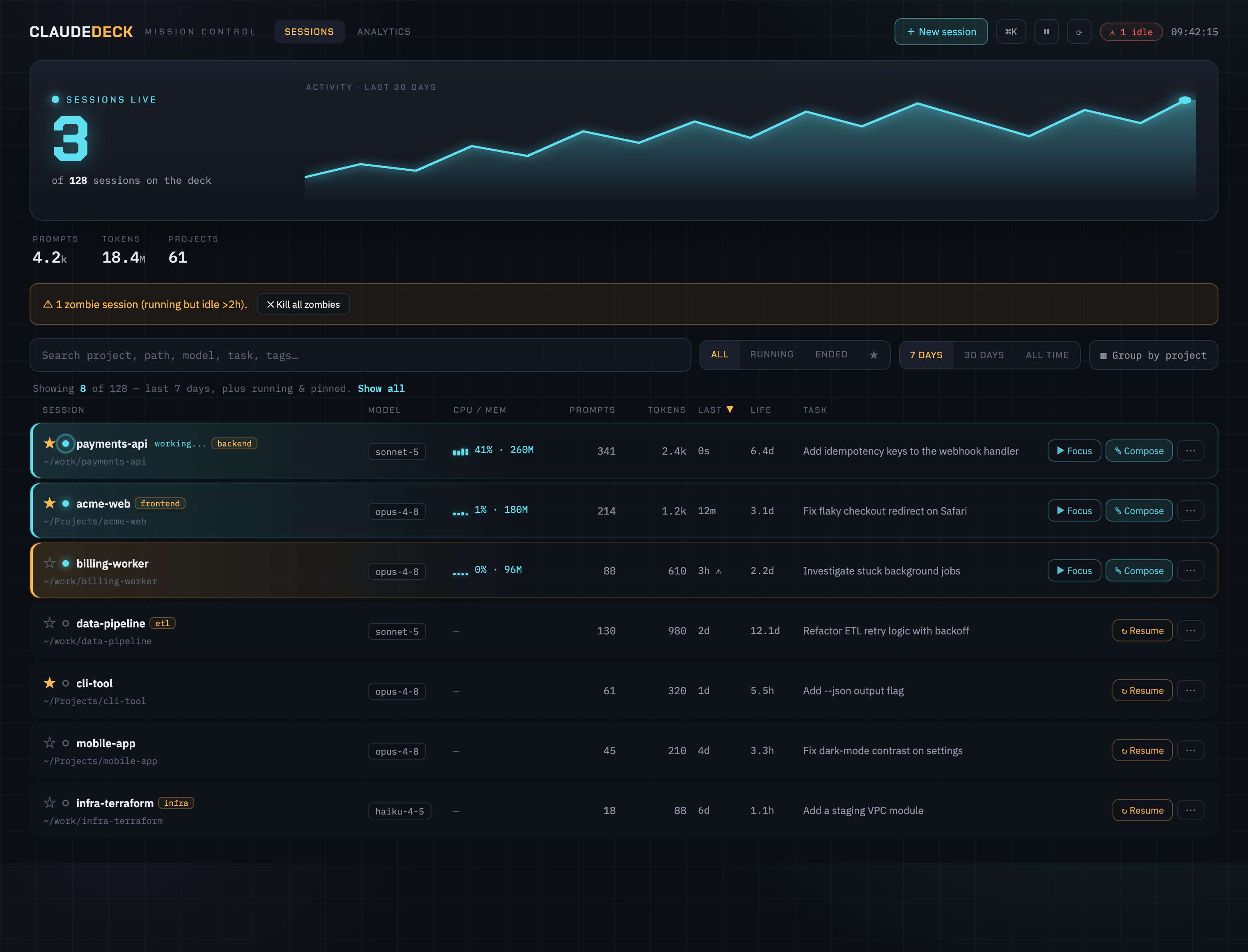The image size is (1248, 952).
Task: Select the ALL status filter
Action: 719,355
